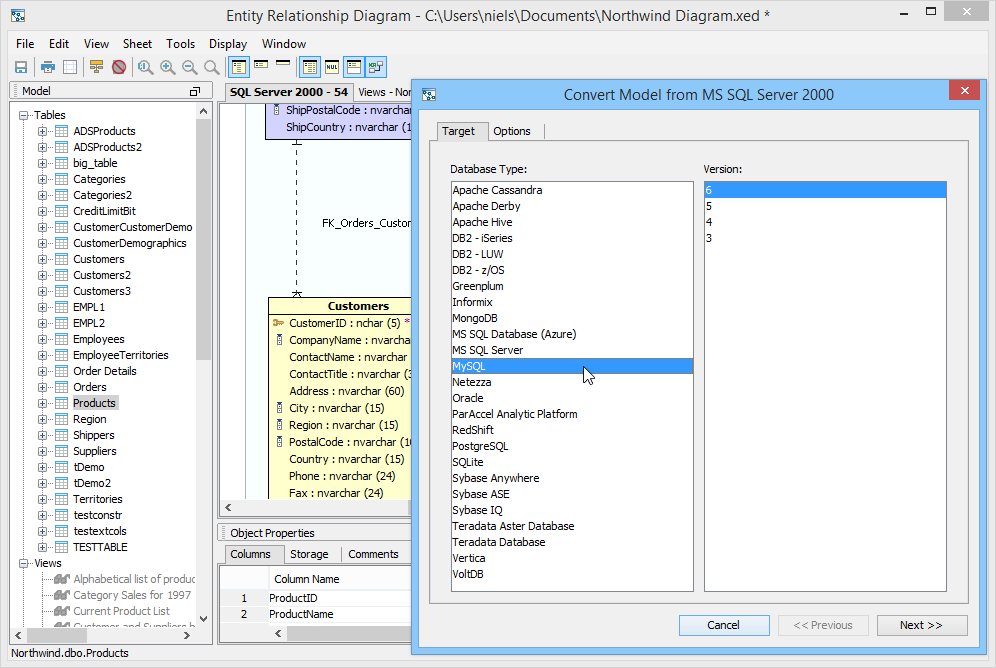Select the ProductName cell in Column Name grid

[x=339, y=615]
